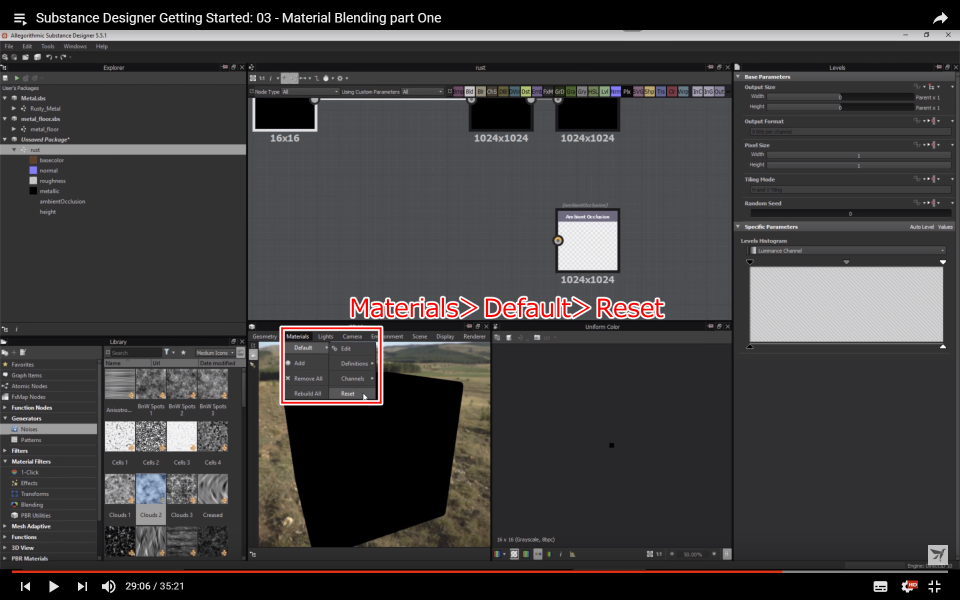The width and height of the screenshot is (960, 600).
Task: Toggle histogram display in 2D view
Action: click(x=572, y=554)
